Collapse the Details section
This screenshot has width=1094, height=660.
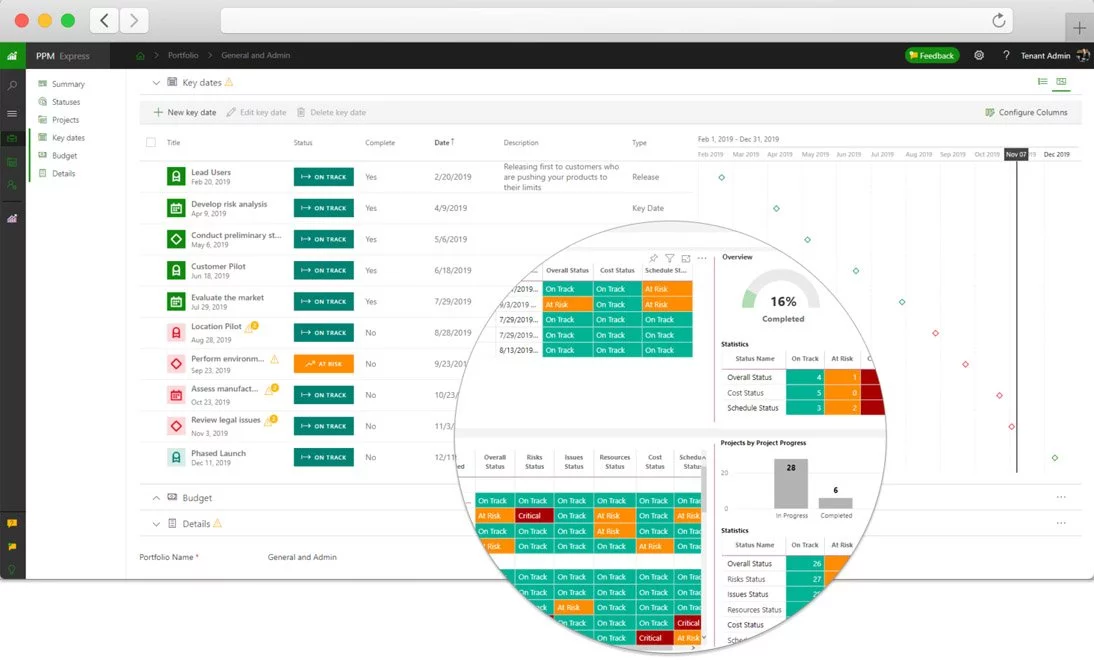(156, 524)
